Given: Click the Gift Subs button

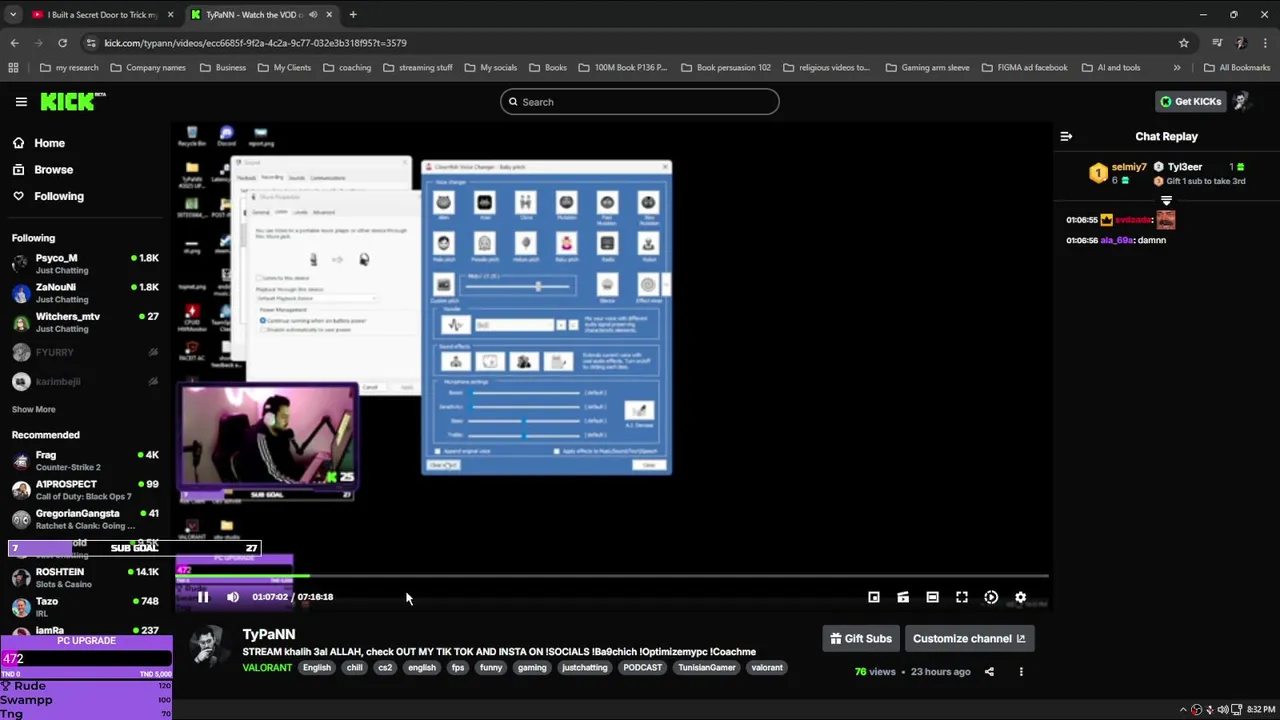Looking at the screenshot, I should [x=860, y=638].
